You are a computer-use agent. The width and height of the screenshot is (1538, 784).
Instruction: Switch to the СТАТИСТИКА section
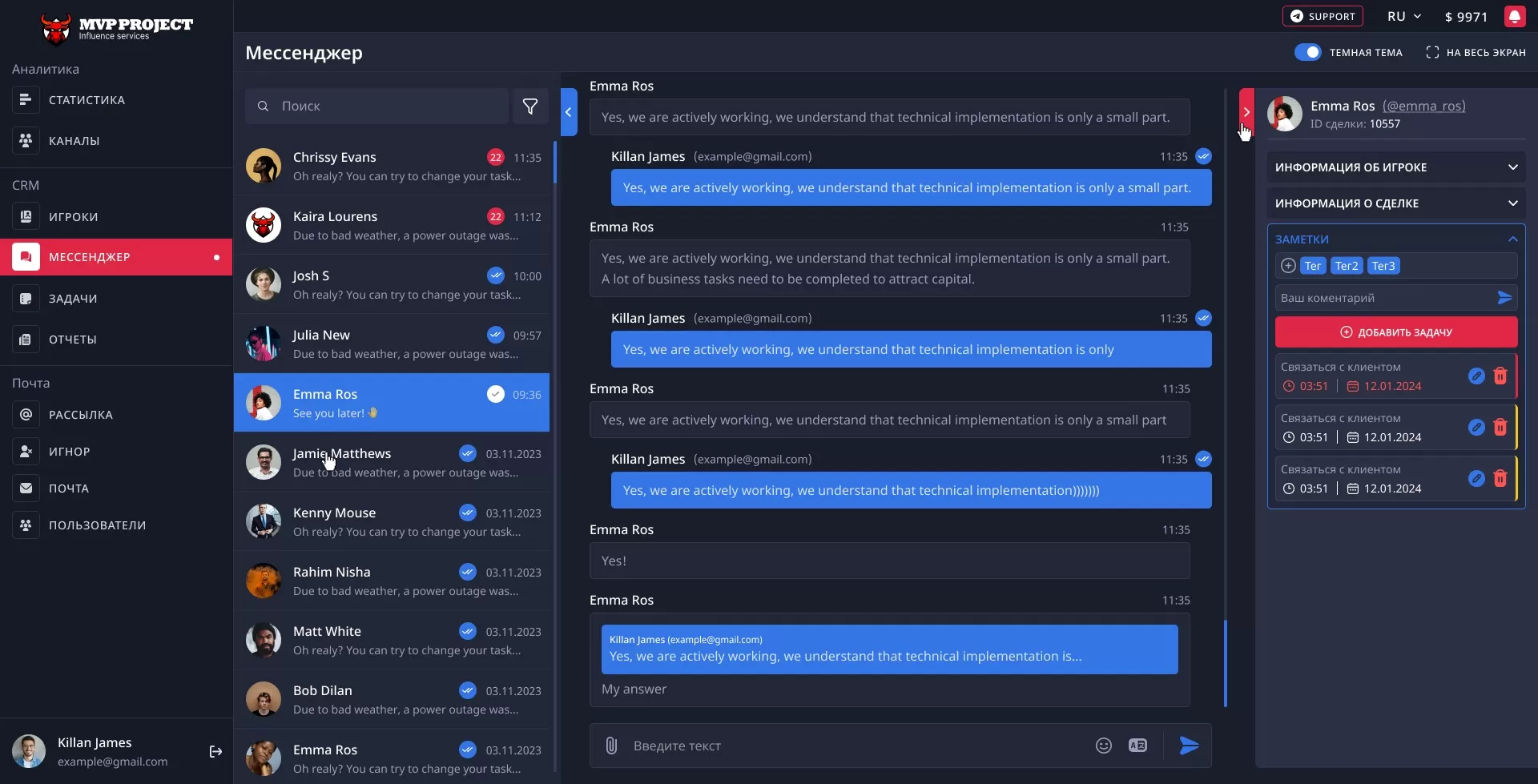pos(86,99)
